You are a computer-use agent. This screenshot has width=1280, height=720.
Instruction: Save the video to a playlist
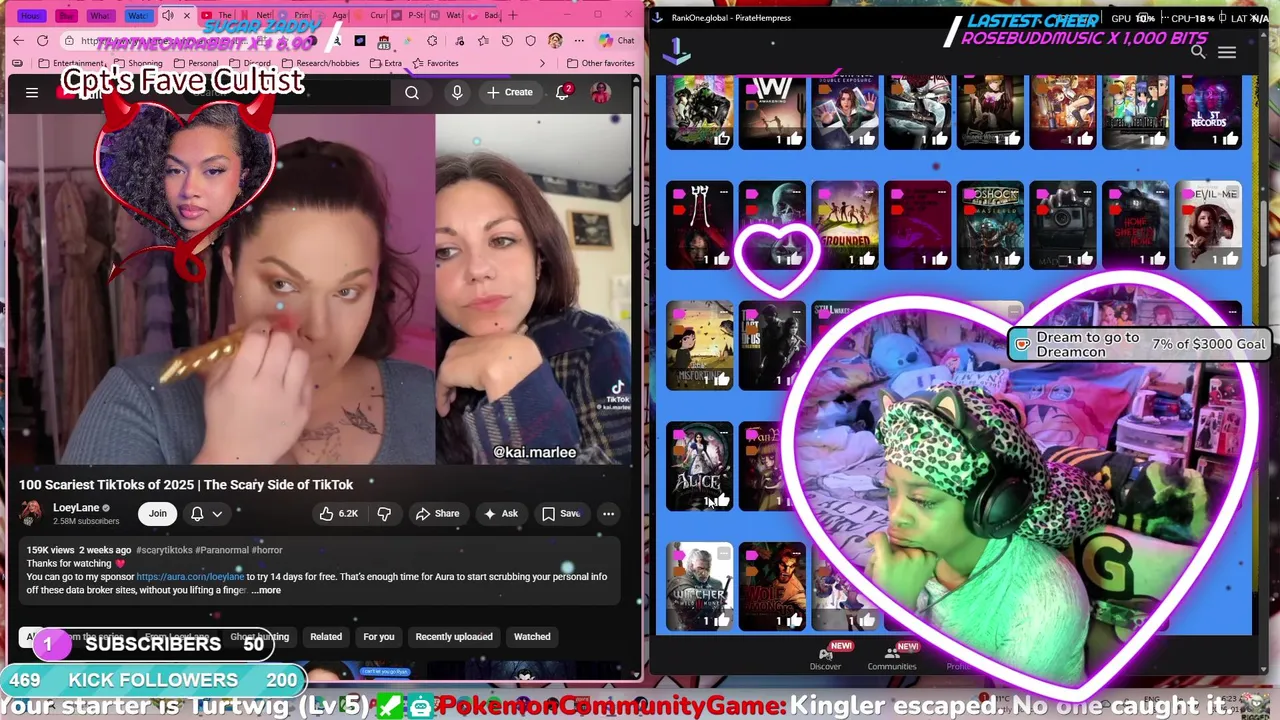(561, 514)
